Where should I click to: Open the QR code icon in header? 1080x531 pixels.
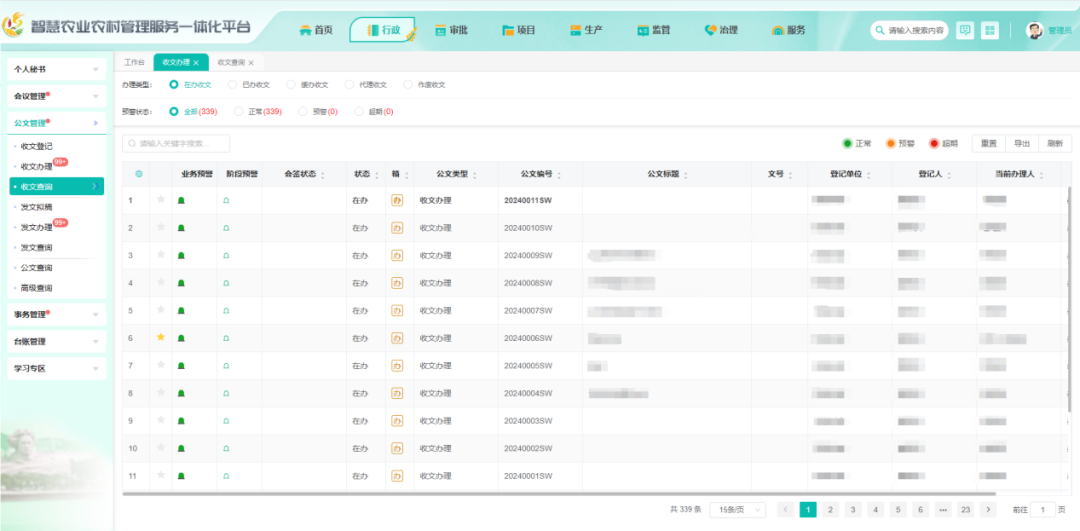990,31
